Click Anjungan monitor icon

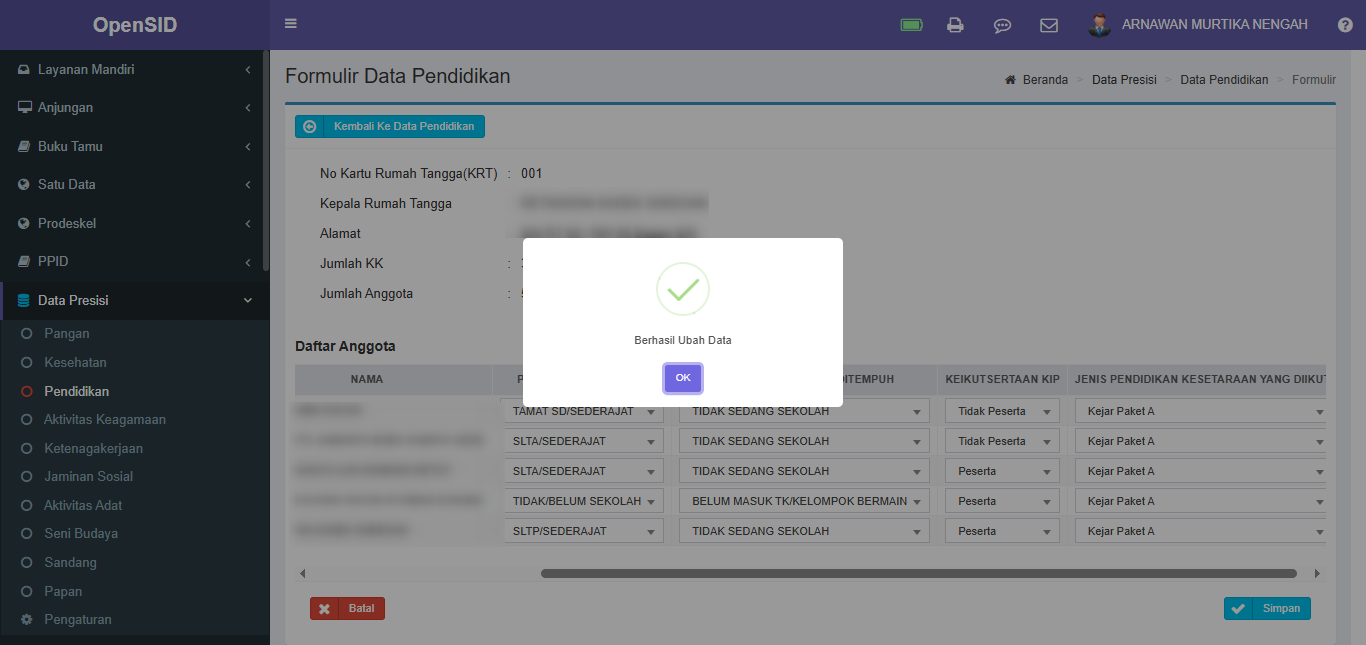tap(24, 108)
